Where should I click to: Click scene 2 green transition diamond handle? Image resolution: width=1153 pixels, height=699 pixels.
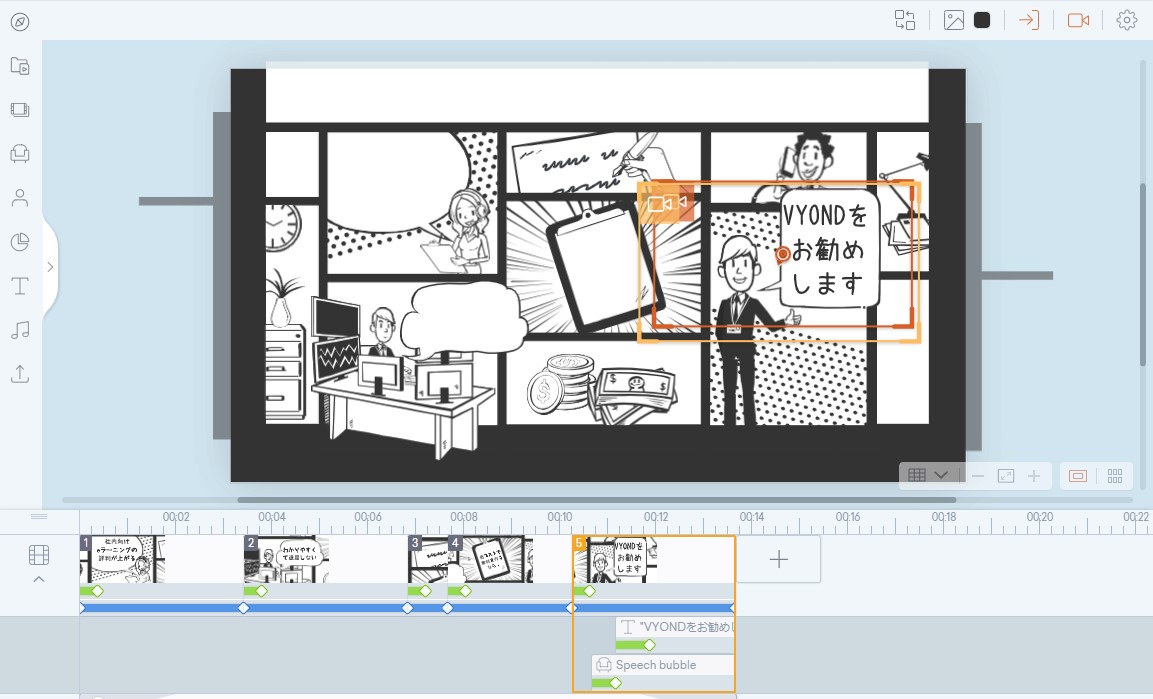tap(262, 591)
